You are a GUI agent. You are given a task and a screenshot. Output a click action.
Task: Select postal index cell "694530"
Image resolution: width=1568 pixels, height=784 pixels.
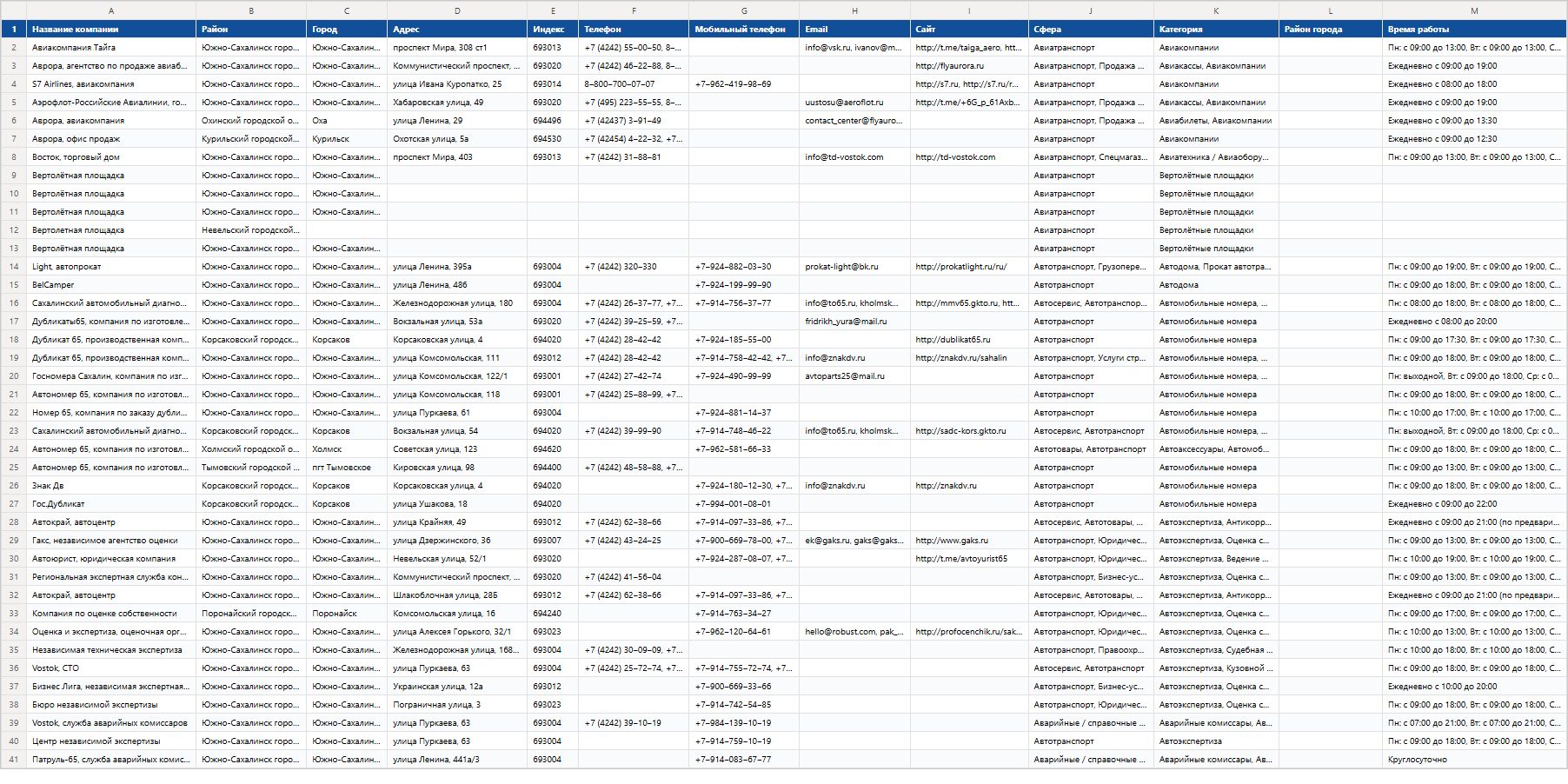[553, 139]
